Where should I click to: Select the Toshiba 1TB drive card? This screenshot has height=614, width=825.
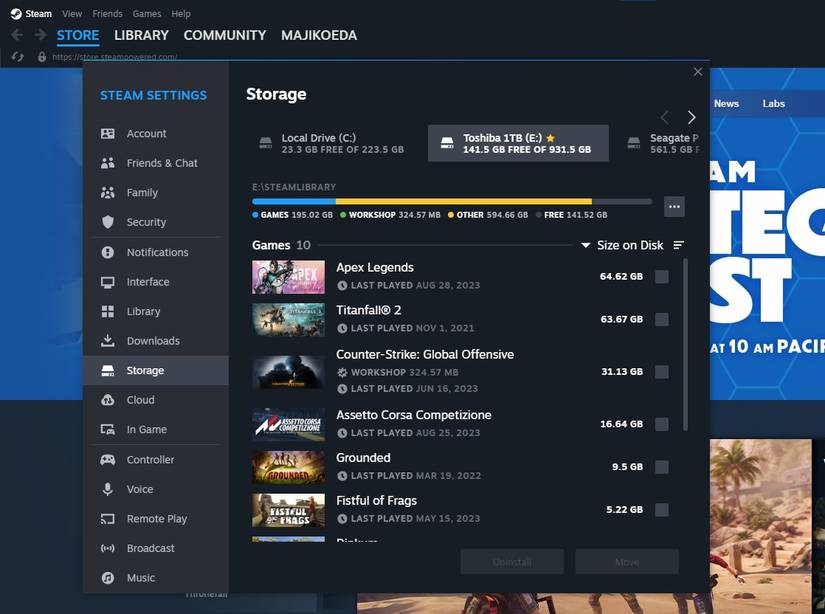518,142
